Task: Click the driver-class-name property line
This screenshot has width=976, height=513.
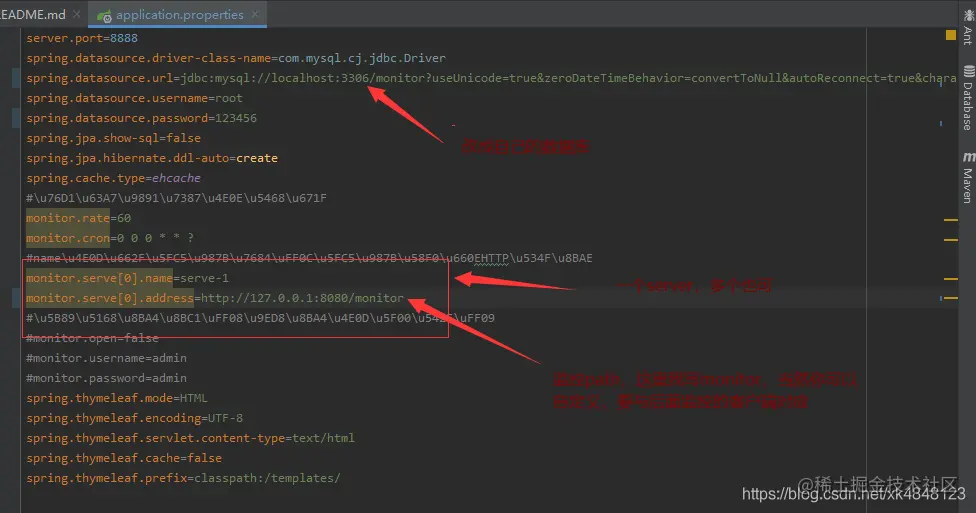Action: [236, 58]
